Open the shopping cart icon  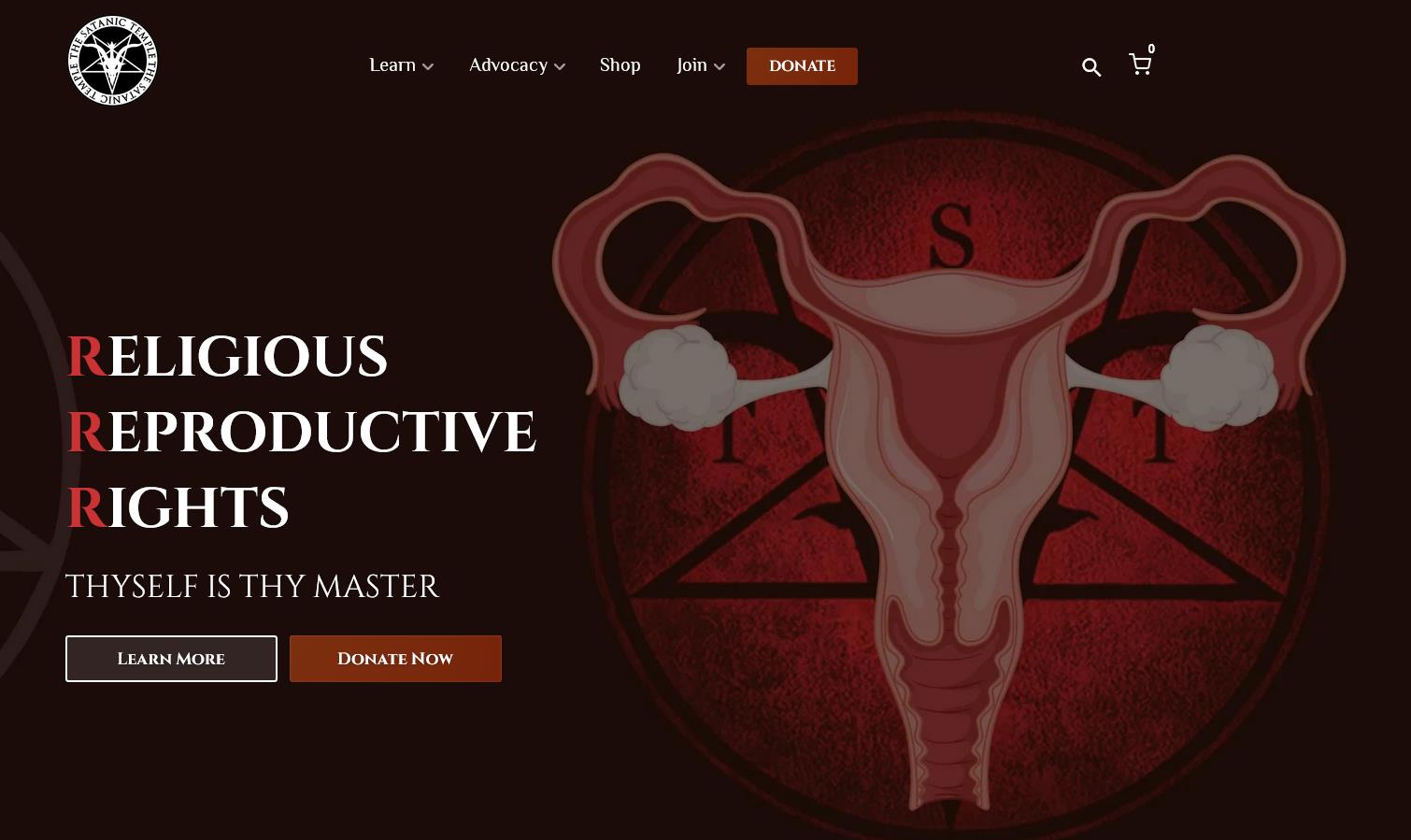(x=1139, y=64)
